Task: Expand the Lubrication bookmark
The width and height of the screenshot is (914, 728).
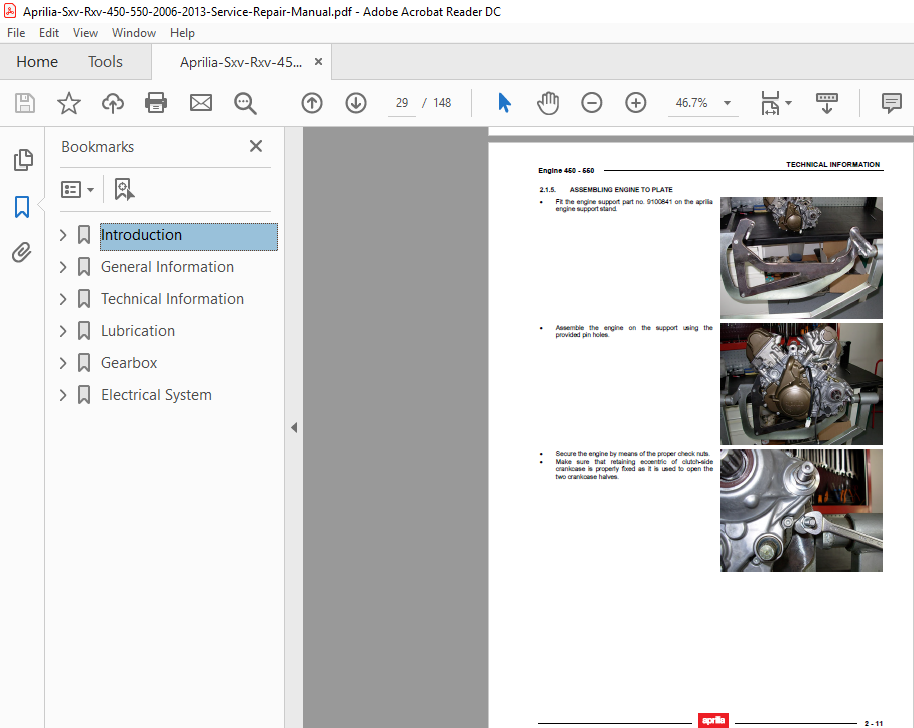Action: pyautogui.click(x=63, y=332)
